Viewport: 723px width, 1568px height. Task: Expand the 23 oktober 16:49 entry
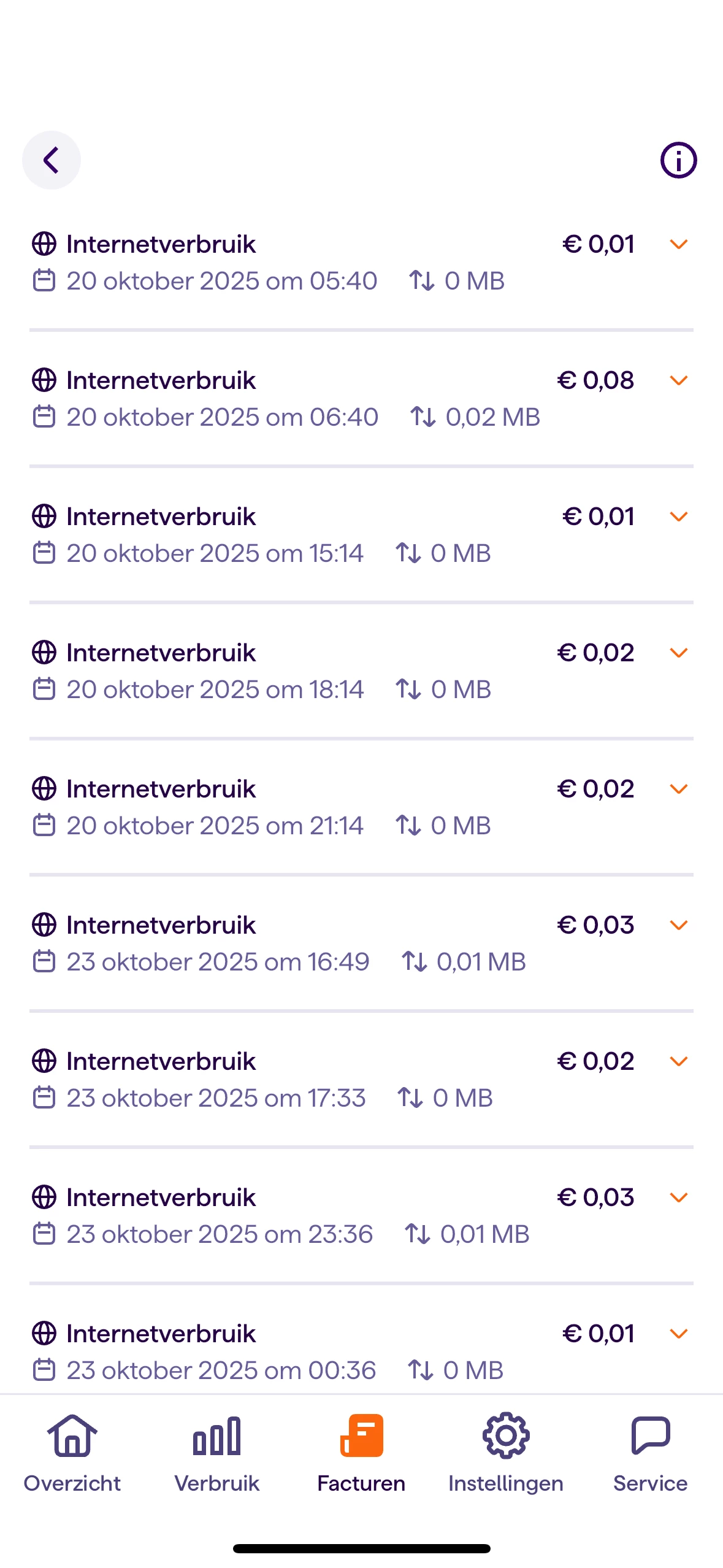point(678,925)
